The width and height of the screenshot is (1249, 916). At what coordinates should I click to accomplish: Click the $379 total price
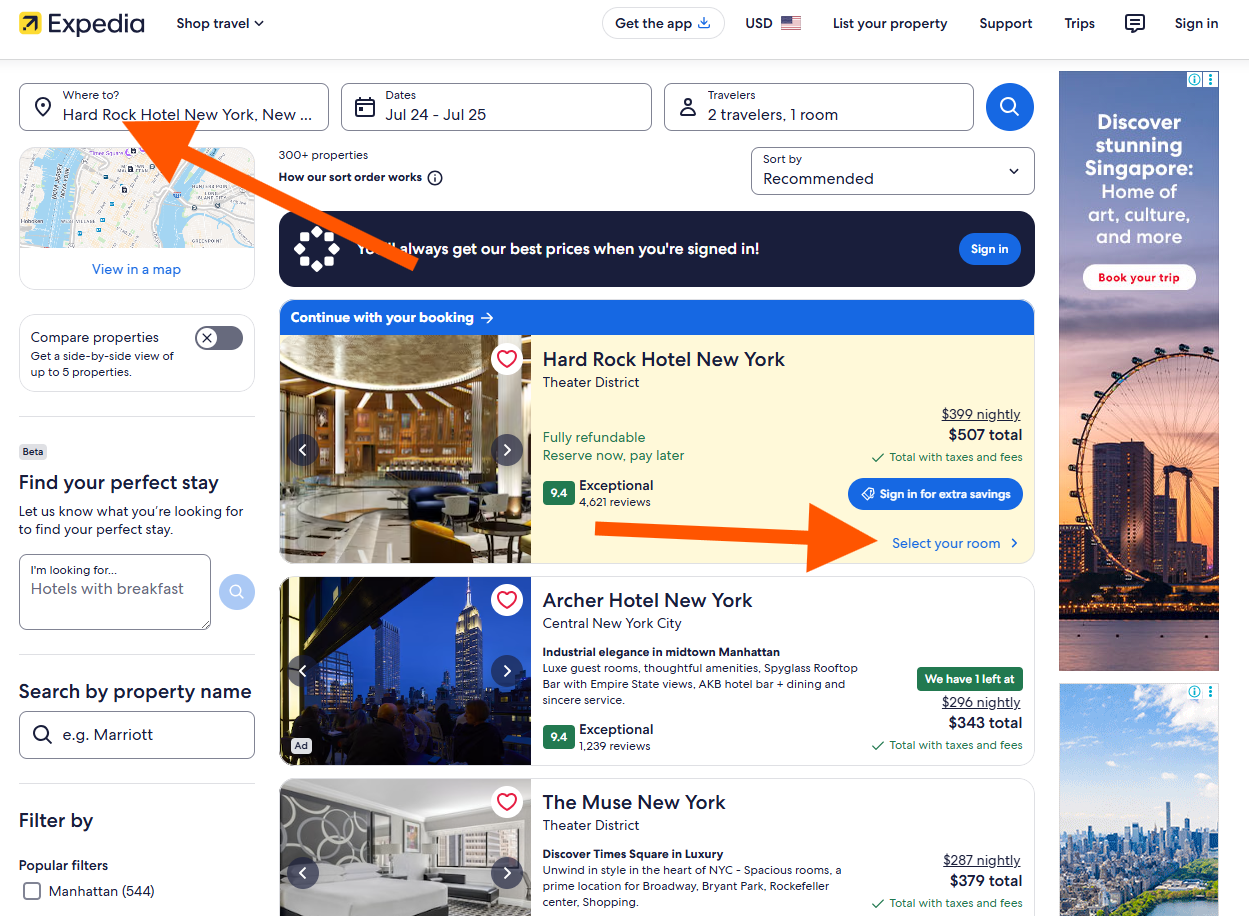pos(985,881)
